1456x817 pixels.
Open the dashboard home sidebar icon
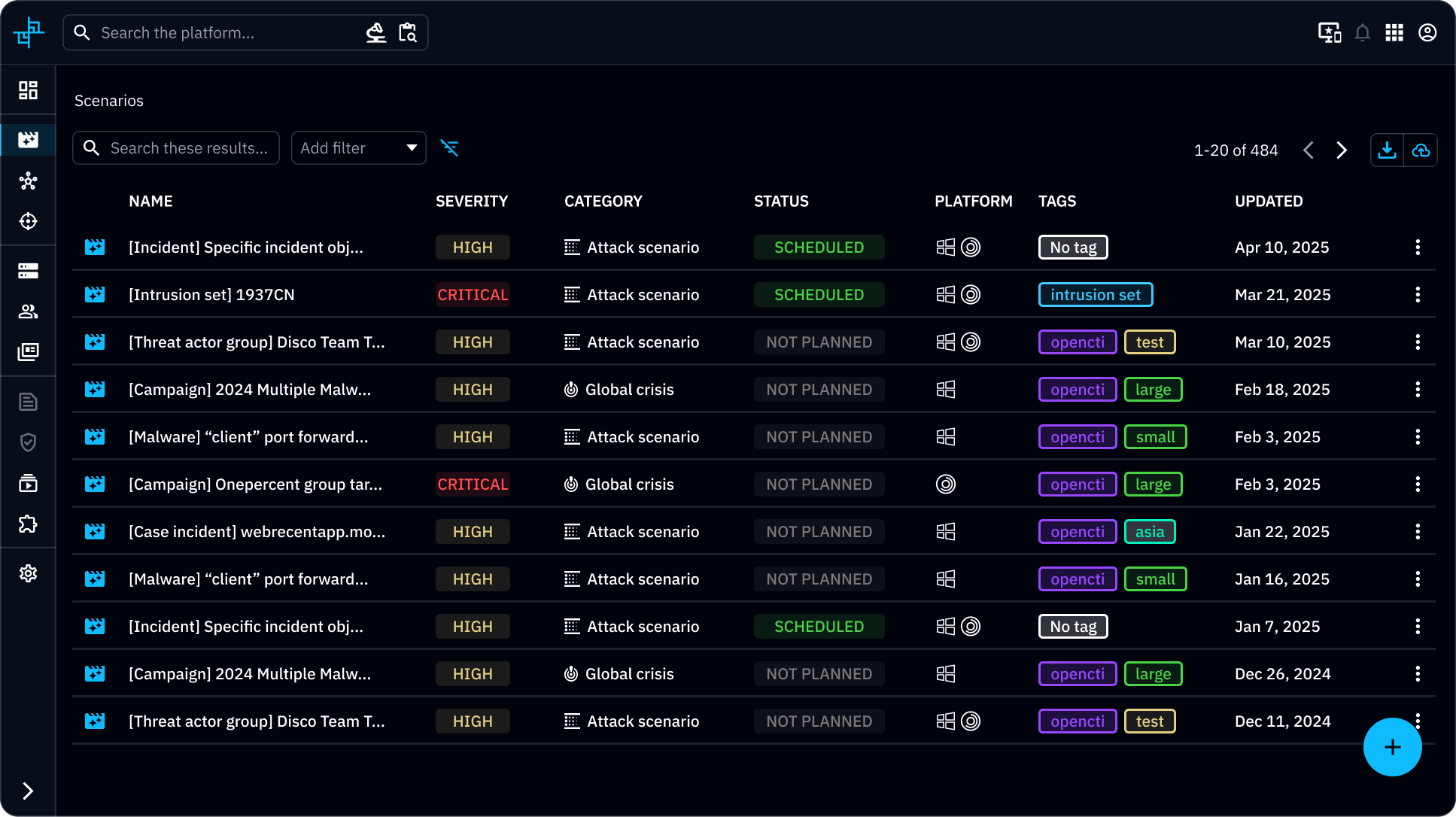(x=28, y=90)
